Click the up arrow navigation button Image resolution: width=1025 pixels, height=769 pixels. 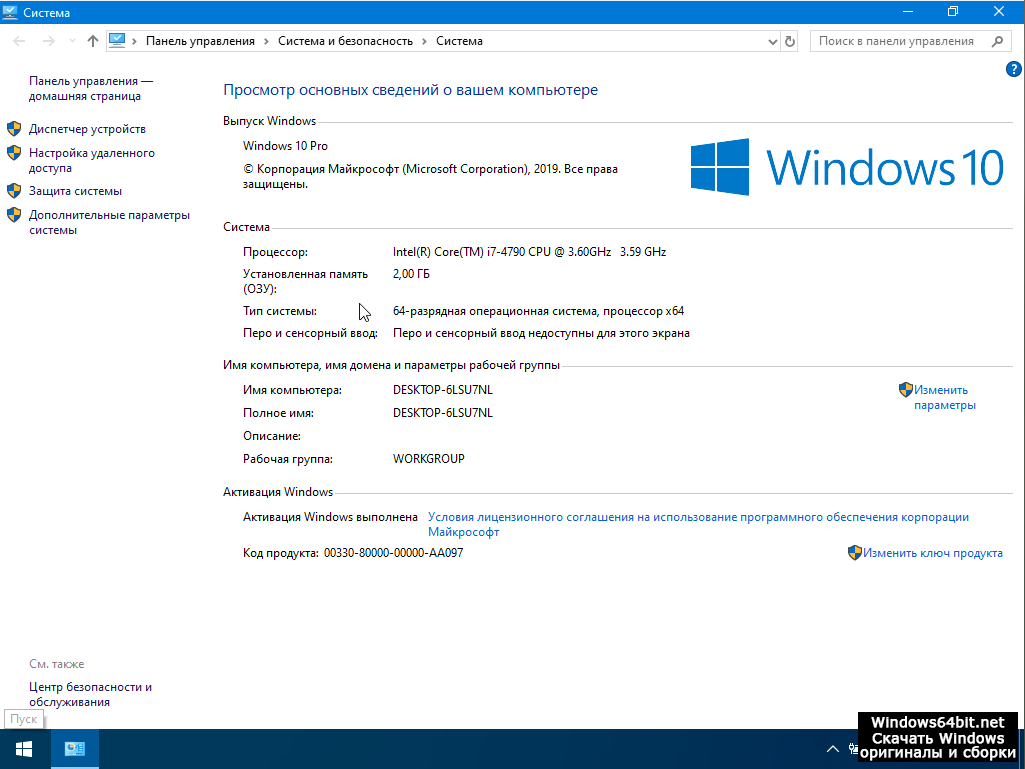93,41
